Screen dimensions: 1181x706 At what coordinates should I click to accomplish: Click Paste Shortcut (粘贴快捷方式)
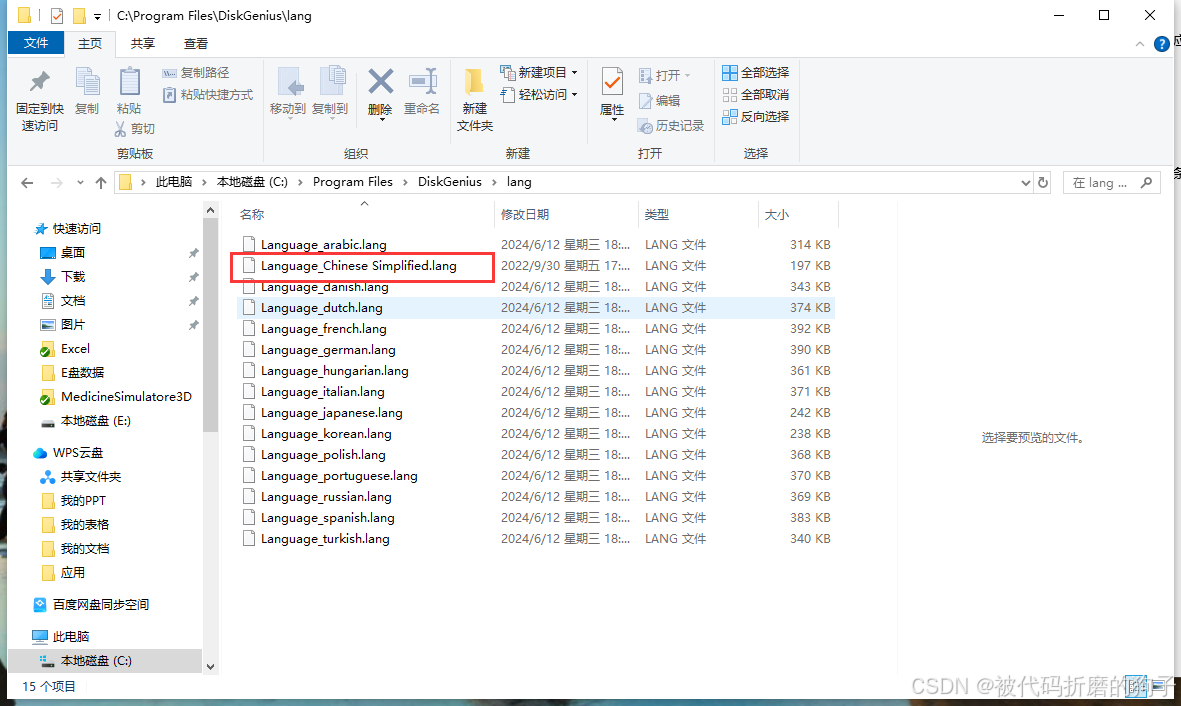point(208,95)
